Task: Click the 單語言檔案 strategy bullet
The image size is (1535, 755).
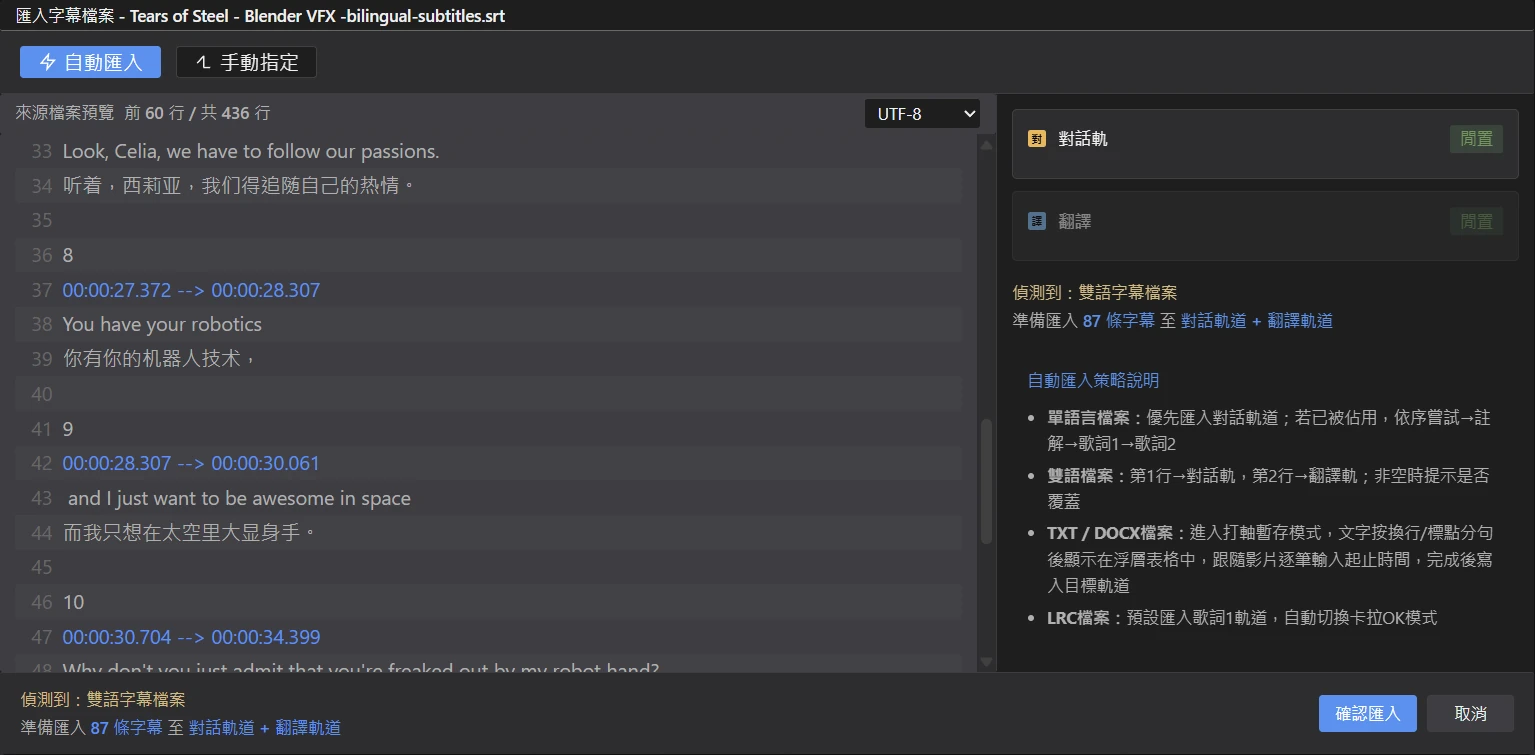Action: [1269, 430]
